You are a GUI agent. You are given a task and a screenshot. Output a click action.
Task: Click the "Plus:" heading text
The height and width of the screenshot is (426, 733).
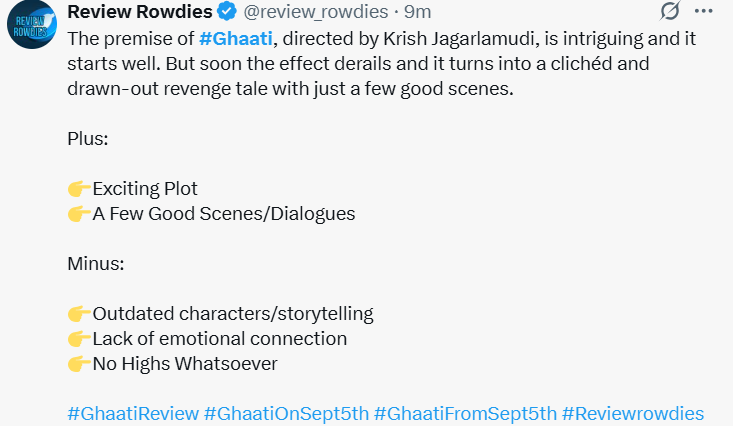point(88,138)
